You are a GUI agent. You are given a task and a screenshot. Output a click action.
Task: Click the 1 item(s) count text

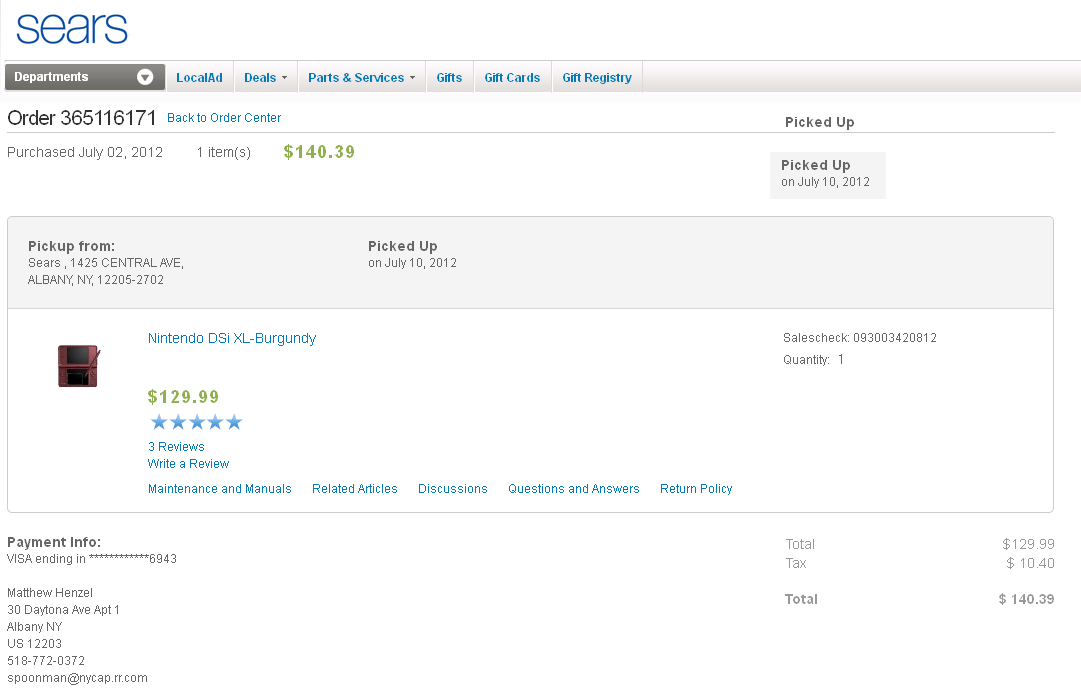[x=224, y=152]
